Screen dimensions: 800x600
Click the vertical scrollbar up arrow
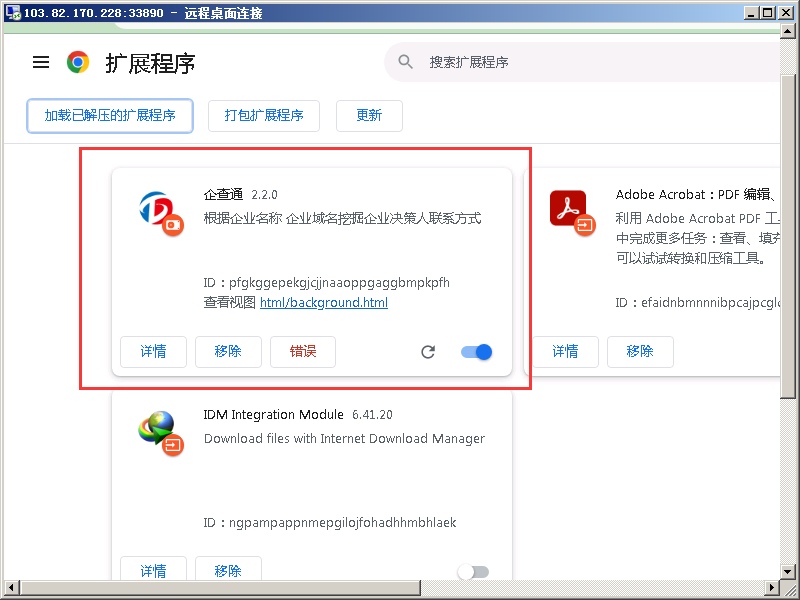pyautogui.click(x=787, y=32)
